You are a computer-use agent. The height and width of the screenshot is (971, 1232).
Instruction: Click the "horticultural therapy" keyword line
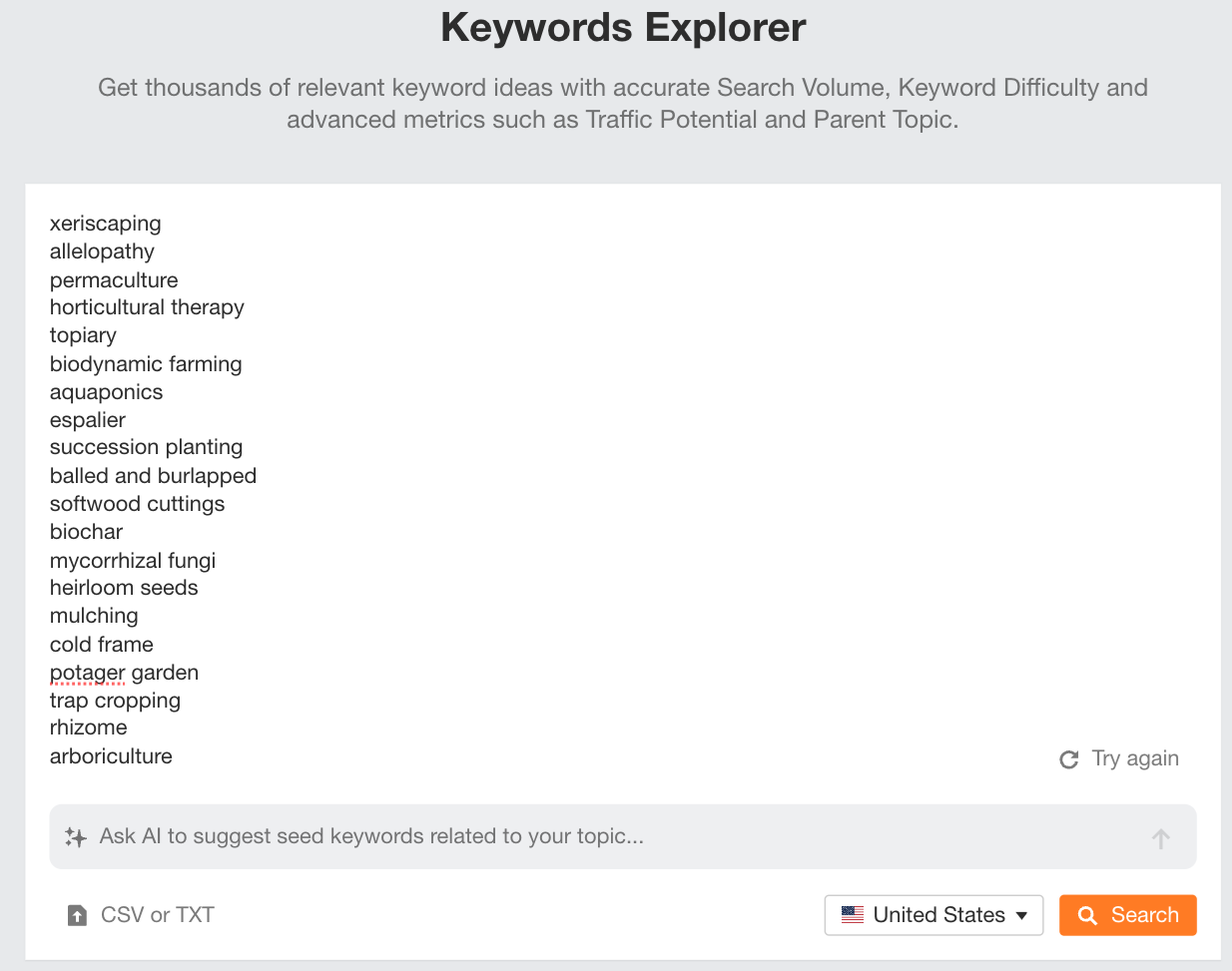coord(147,307)
